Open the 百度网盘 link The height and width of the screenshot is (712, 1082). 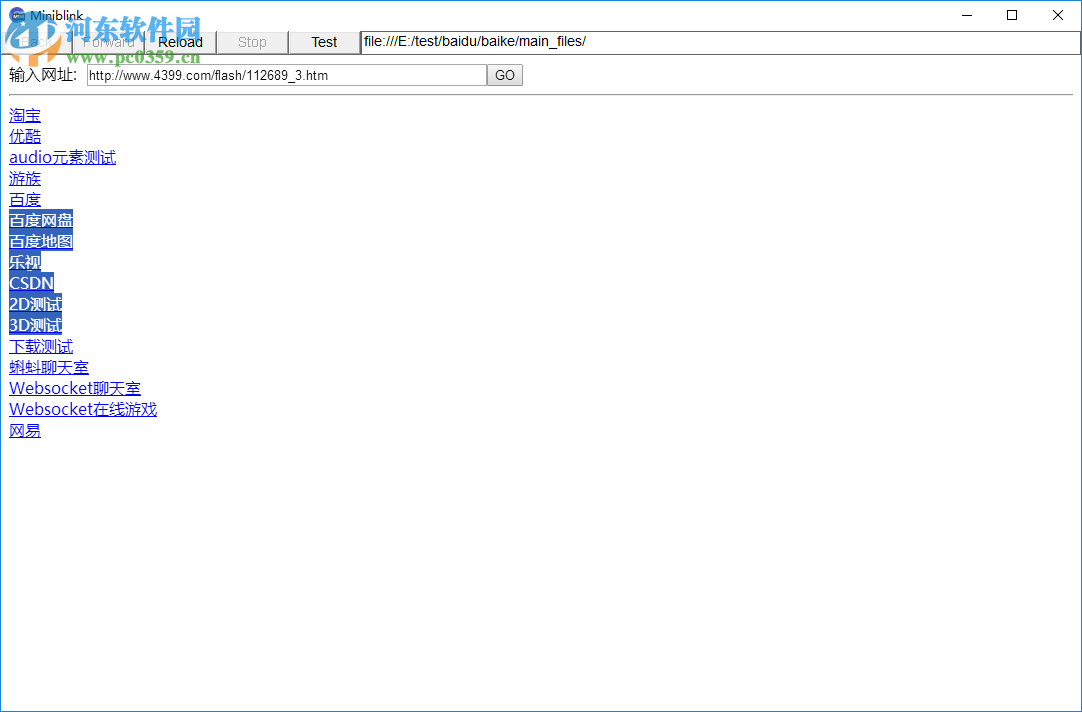pos(41,220)
